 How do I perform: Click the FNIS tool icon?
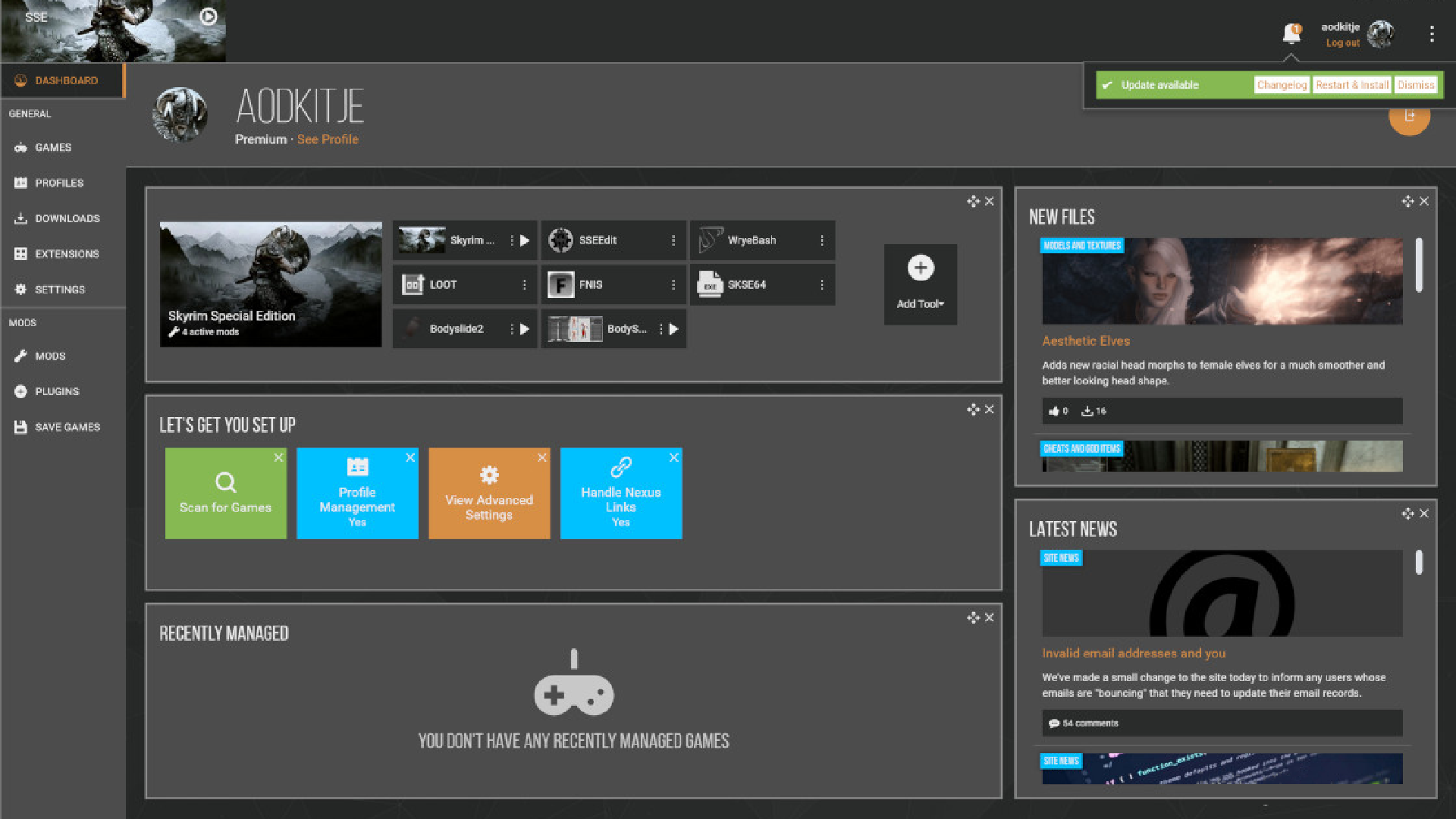coord(560,285)
